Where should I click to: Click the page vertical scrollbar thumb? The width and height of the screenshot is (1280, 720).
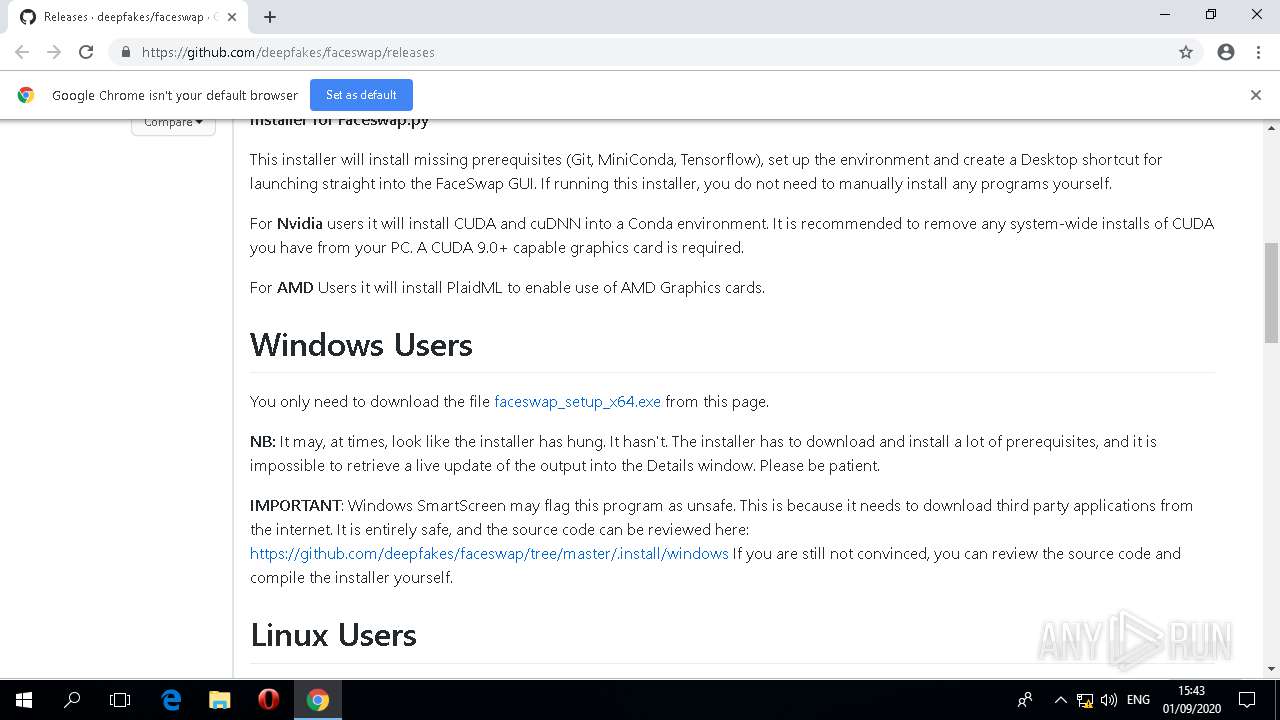point(1271,292)
